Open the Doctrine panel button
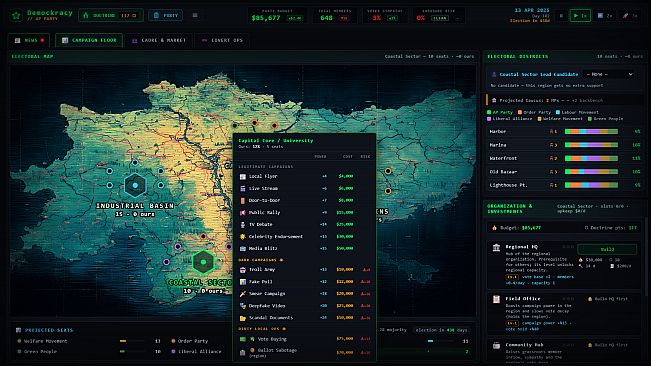The height and width of the screenshot is (366, 651). [x=110, y=15]
